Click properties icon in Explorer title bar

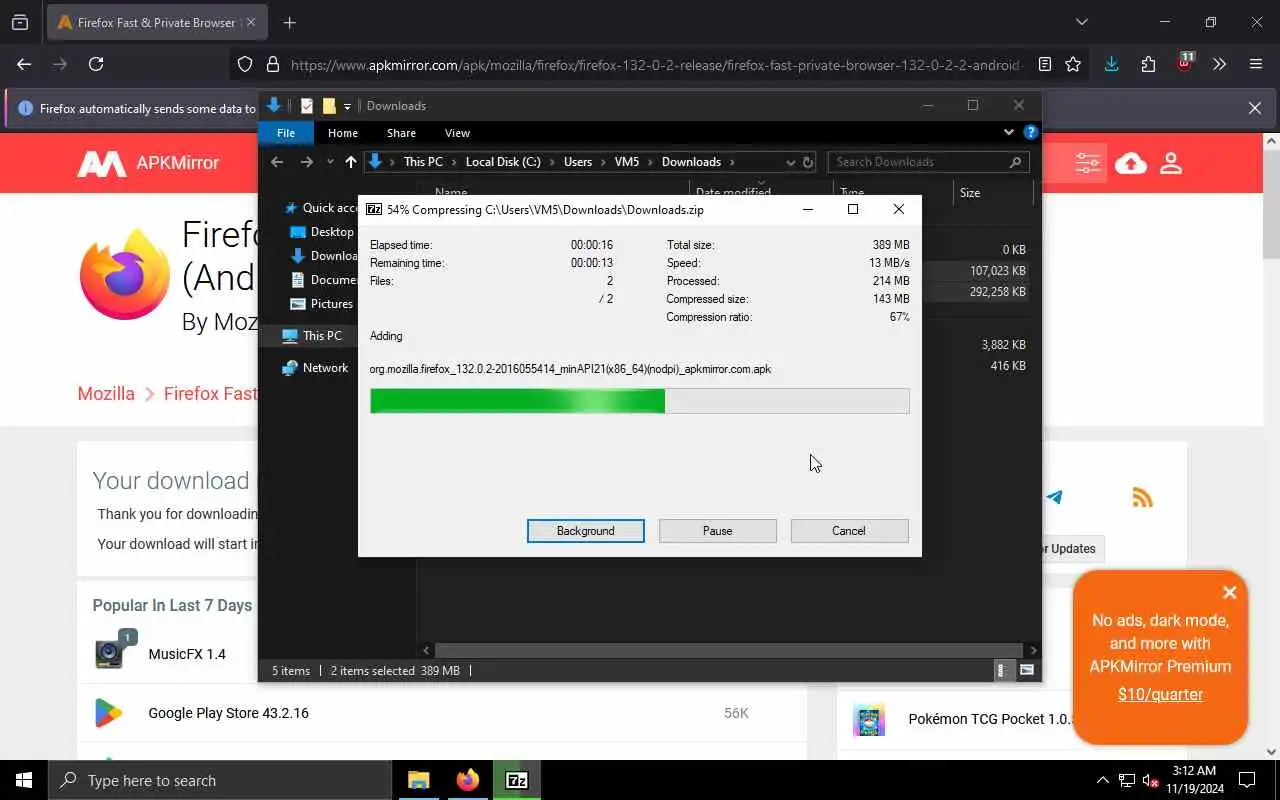pyautogui.click(x=307, y=106)
